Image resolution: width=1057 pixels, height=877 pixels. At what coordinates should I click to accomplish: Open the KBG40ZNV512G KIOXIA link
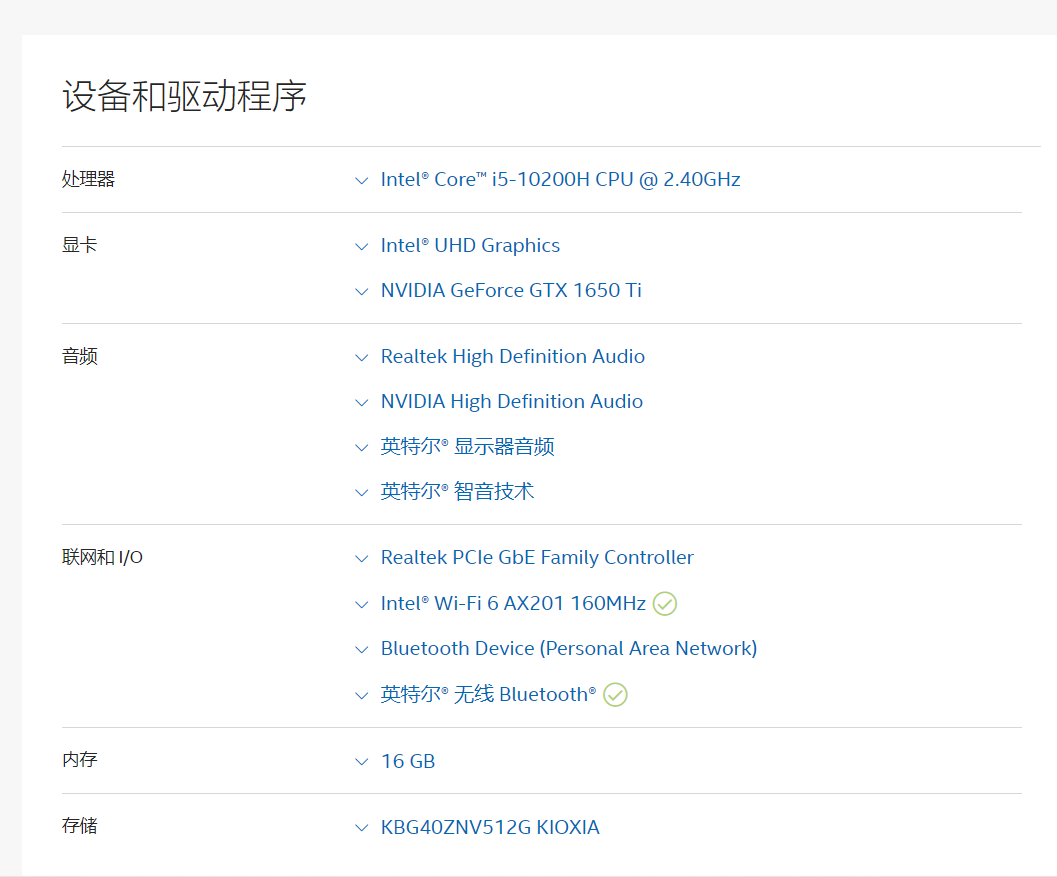(x=489, y=827)
